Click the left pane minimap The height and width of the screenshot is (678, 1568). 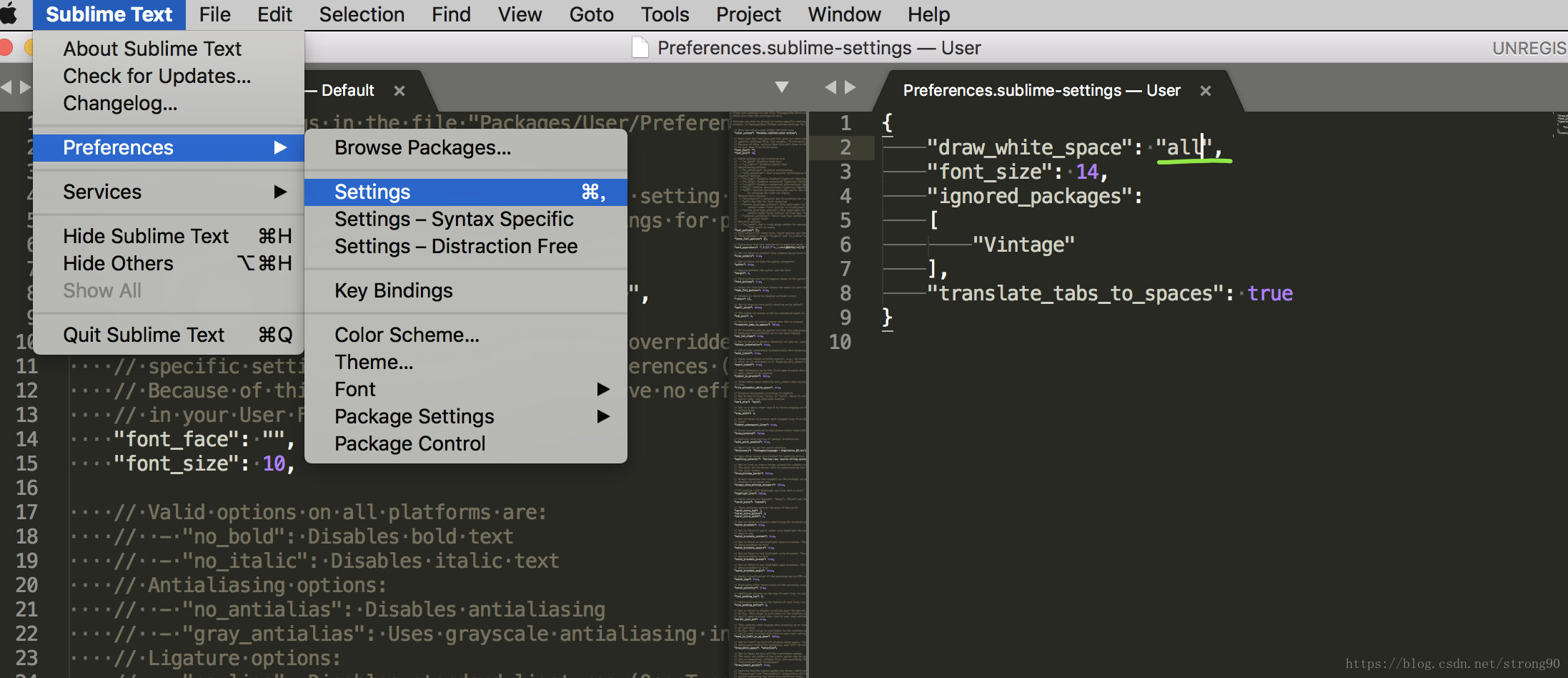point(769,395)
